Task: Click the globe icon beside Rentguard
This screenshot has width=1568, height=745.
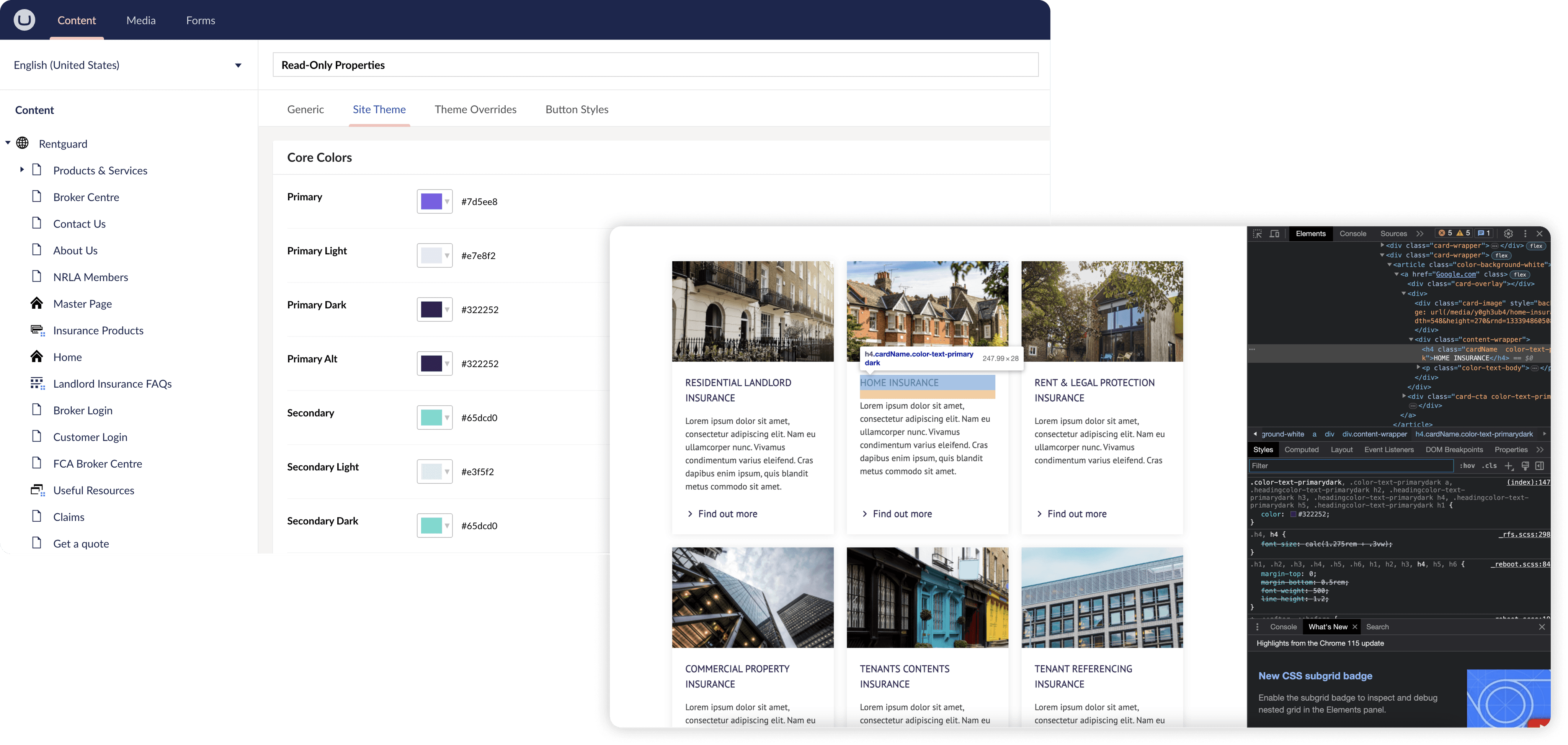Action: [23, 143]
